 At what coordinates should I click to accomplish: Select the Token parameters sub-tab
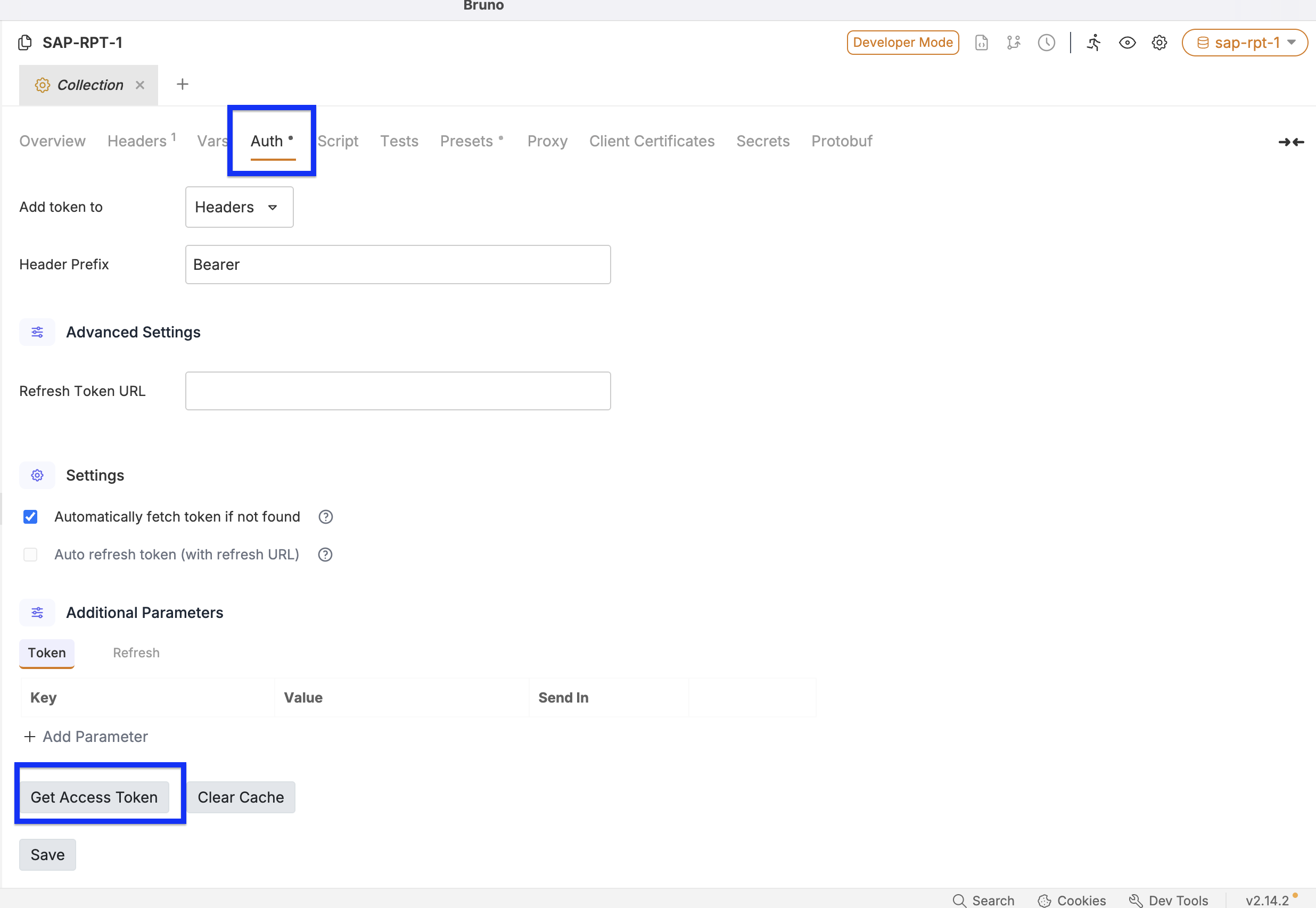[x=47, y=653]
